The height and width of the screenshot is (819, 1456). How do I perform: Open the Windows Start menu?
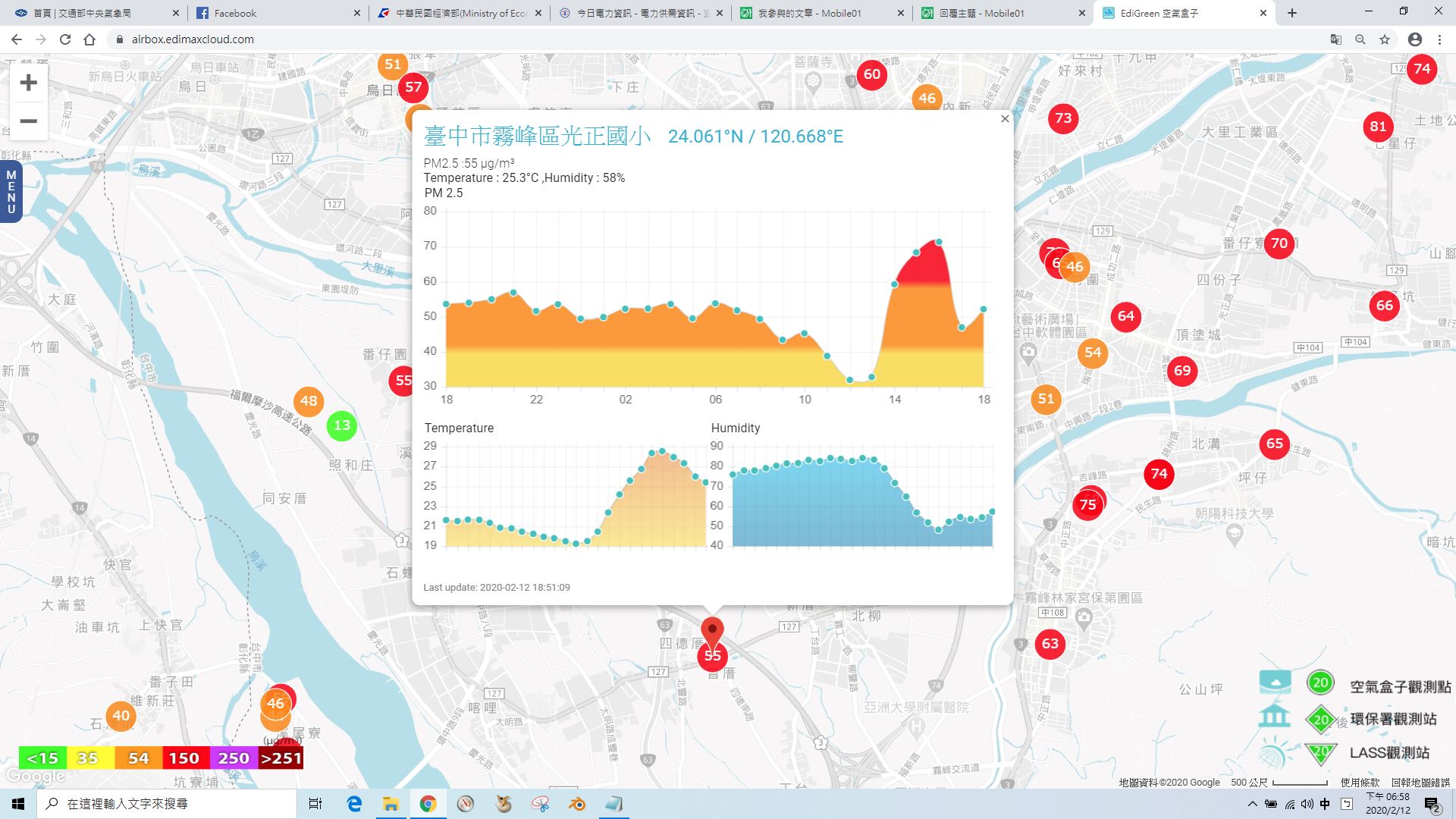click(18, 804)
